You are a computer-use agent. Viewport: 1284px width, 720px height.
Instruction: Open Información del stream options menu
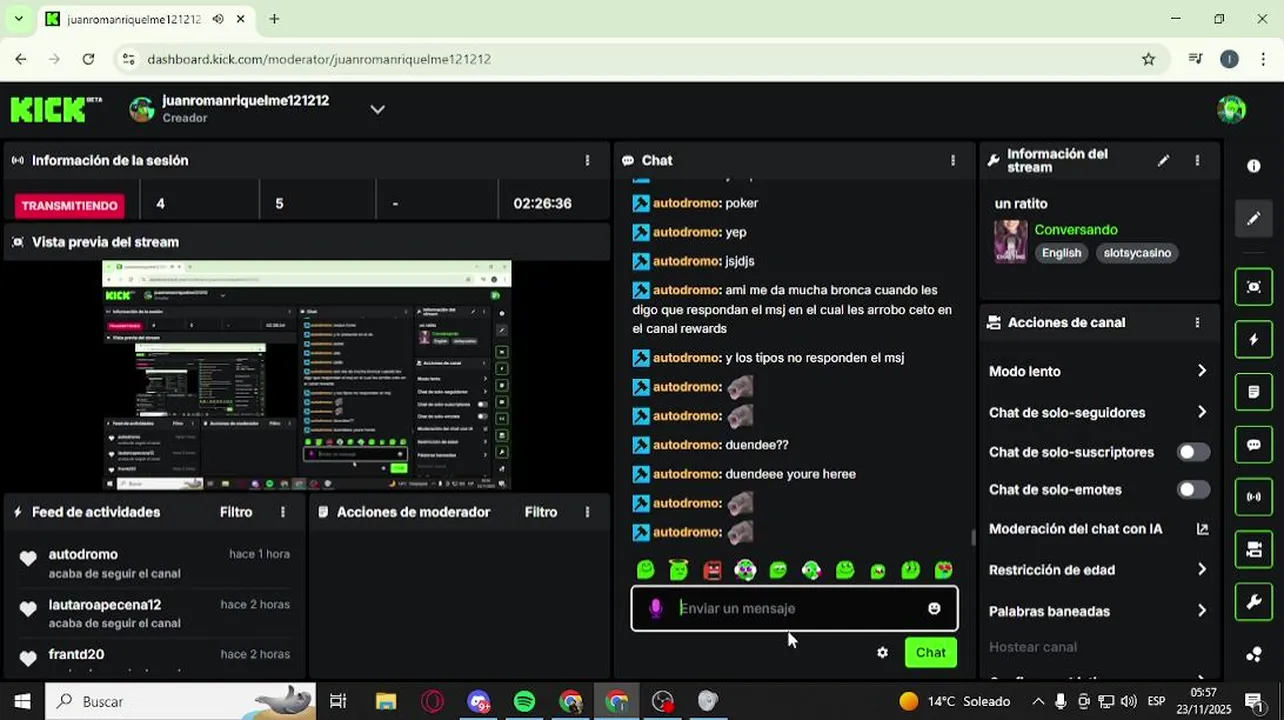click(1197, 160)
